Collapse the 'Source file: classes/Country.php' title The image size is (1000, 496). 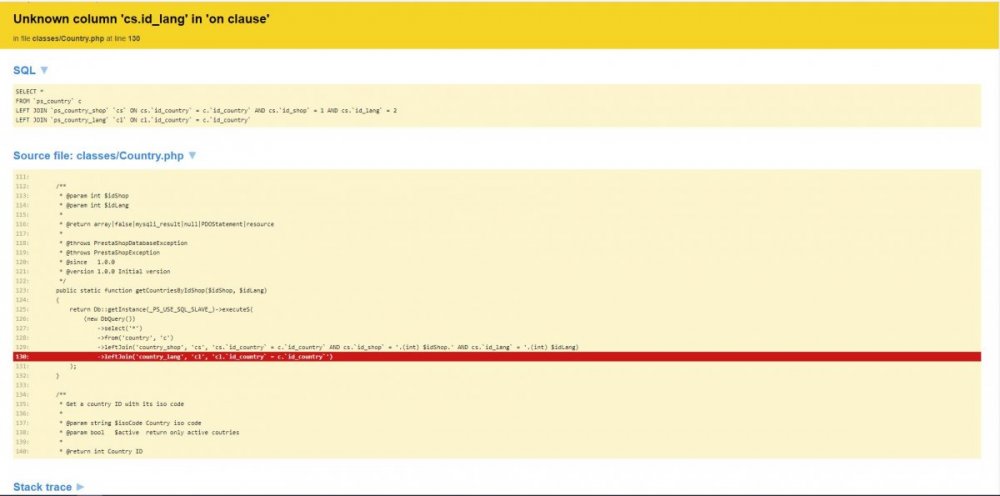click(99, 156)
